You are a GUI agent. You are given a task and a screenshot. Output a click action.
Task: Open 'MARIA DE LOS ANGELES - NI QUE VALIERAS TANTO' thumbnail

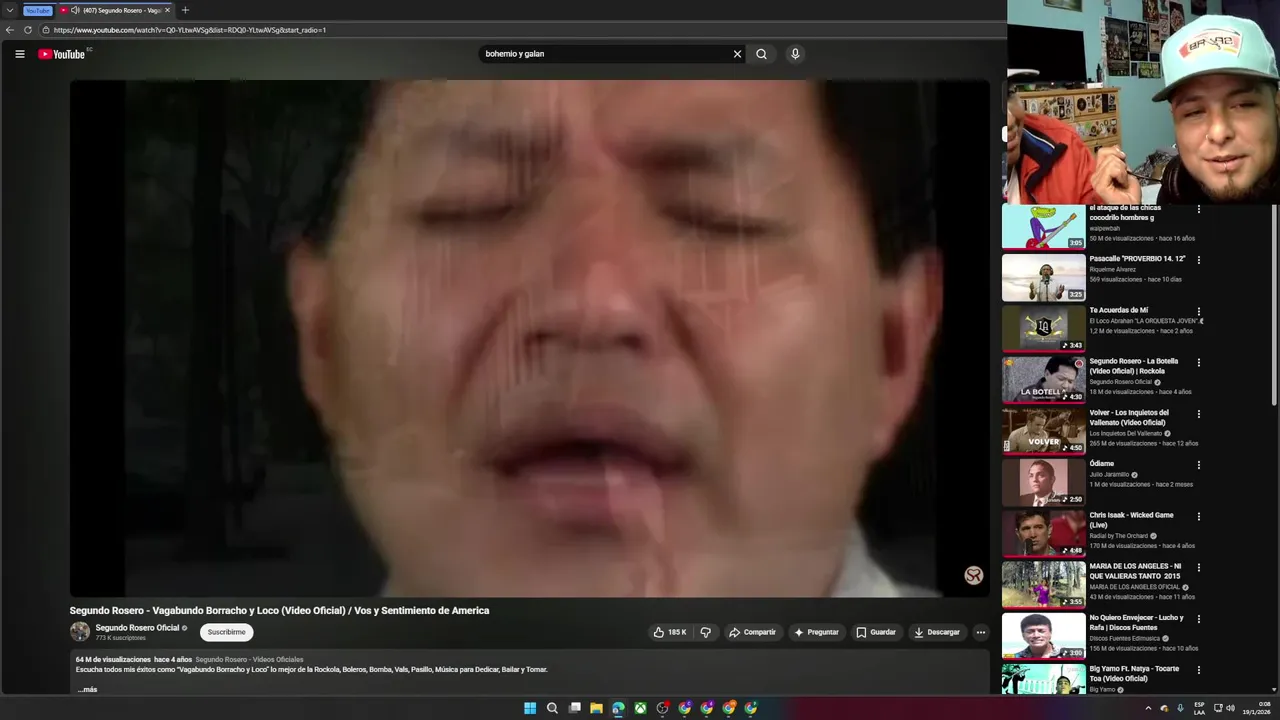(x=1043, y=584)
